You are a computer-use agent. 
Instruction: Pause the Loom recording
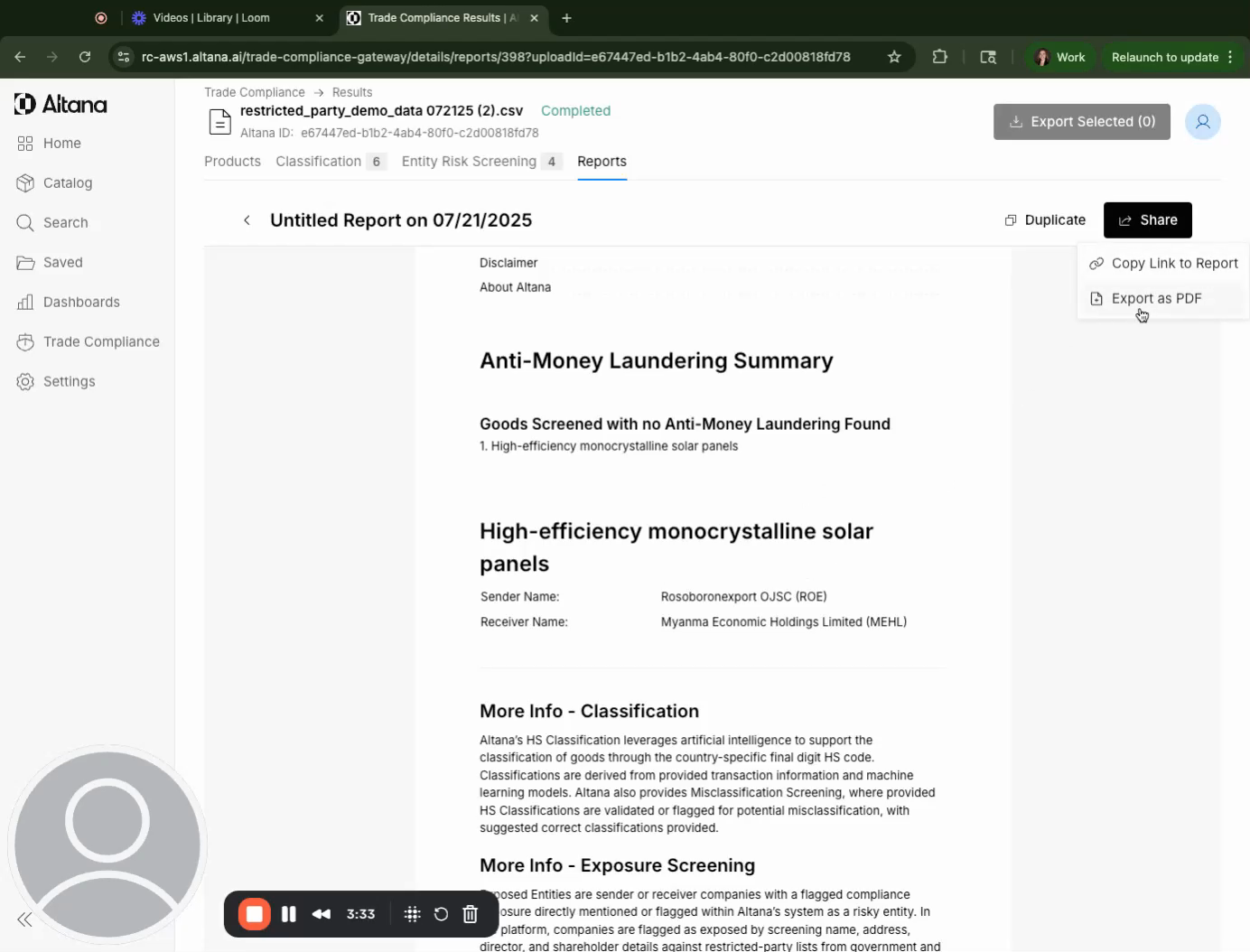point(289,914)
